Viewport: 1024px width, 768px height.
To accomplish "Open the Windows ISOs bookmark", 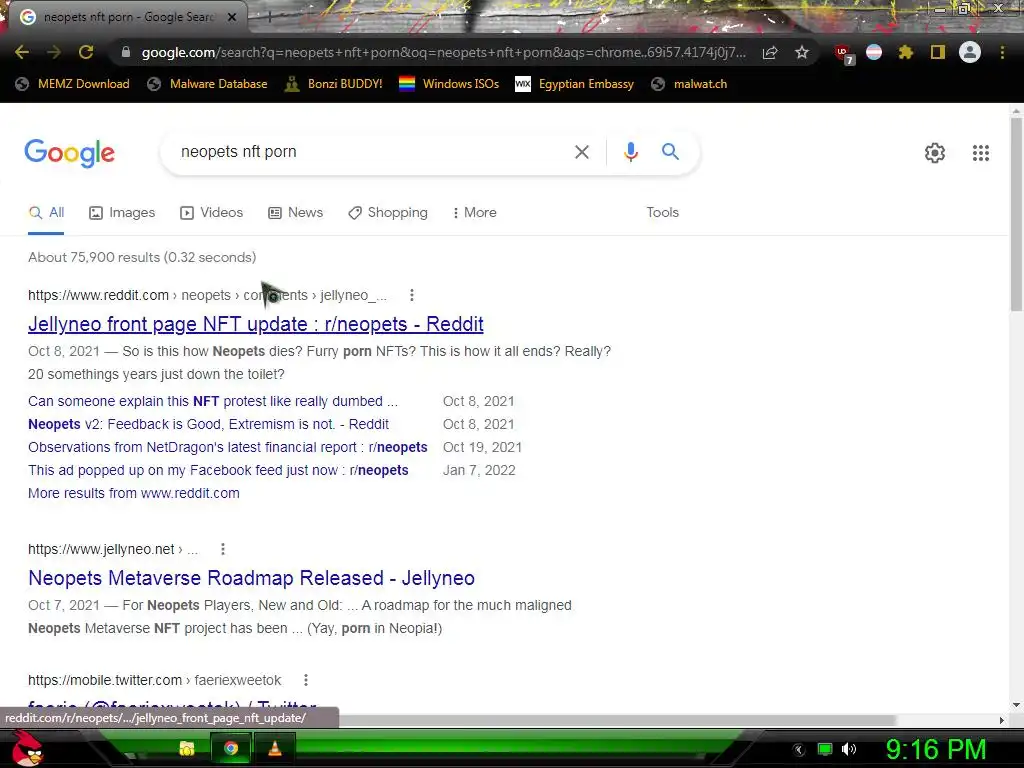I will pyautogui.click(x=449, y=84).
